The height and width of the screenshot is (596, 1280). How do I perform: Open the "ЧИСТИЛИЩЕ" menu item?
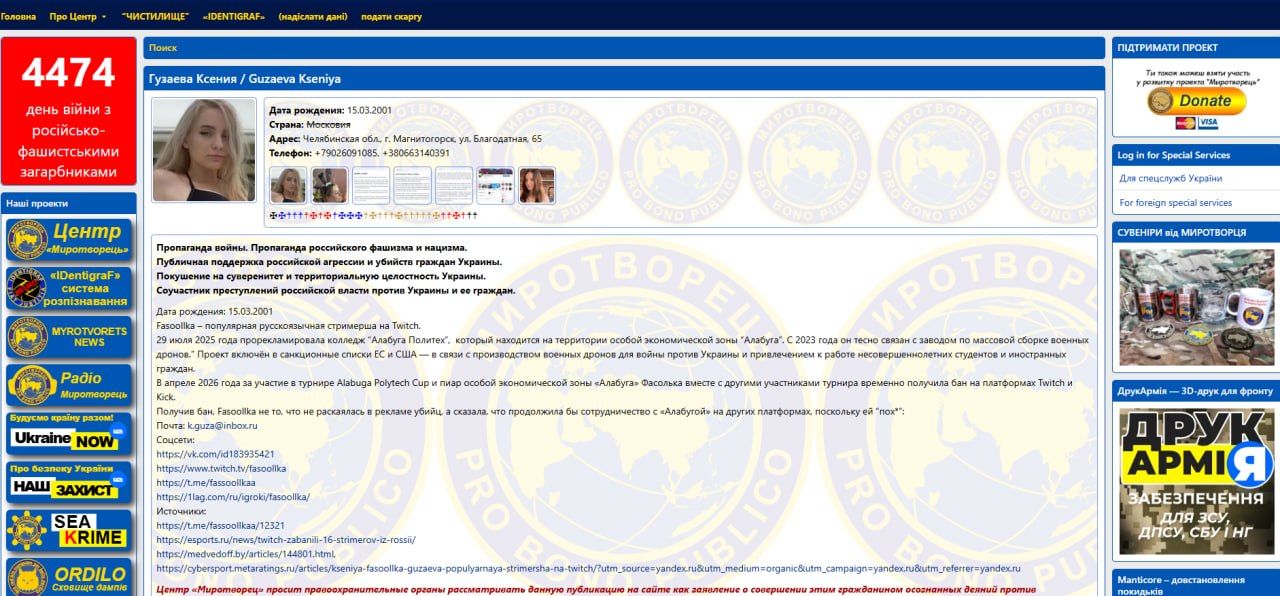click(154, 17)
